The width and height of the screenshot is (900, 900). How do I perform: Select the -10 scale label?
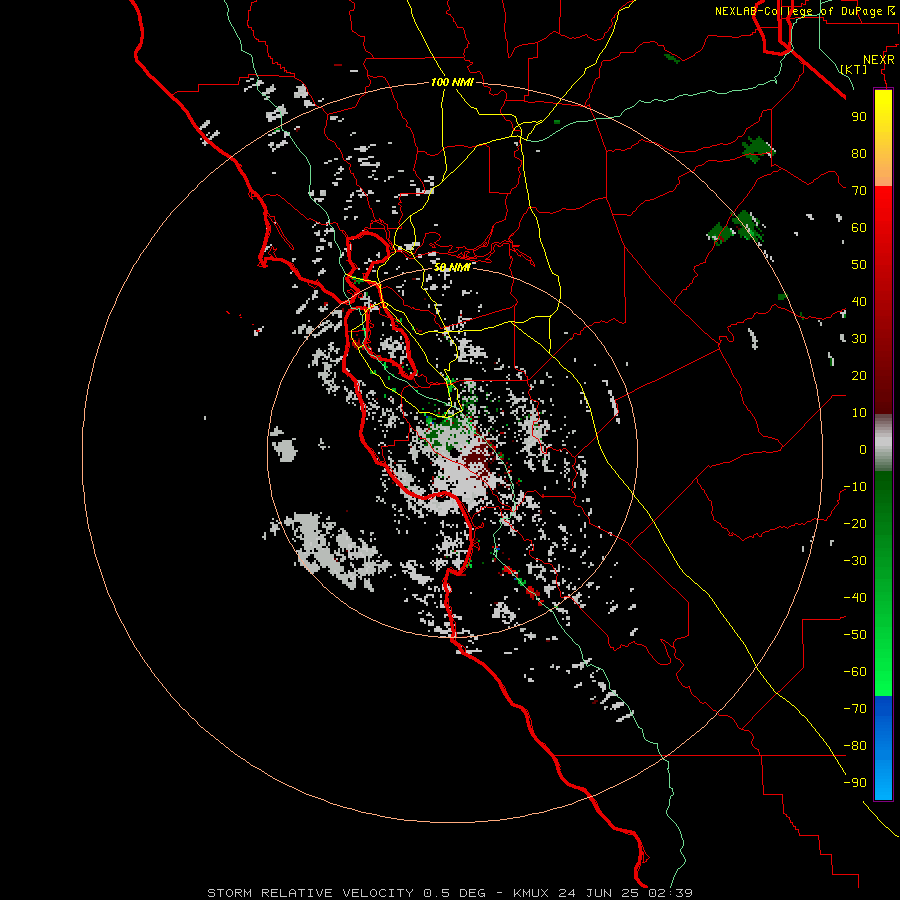[855, 487]
